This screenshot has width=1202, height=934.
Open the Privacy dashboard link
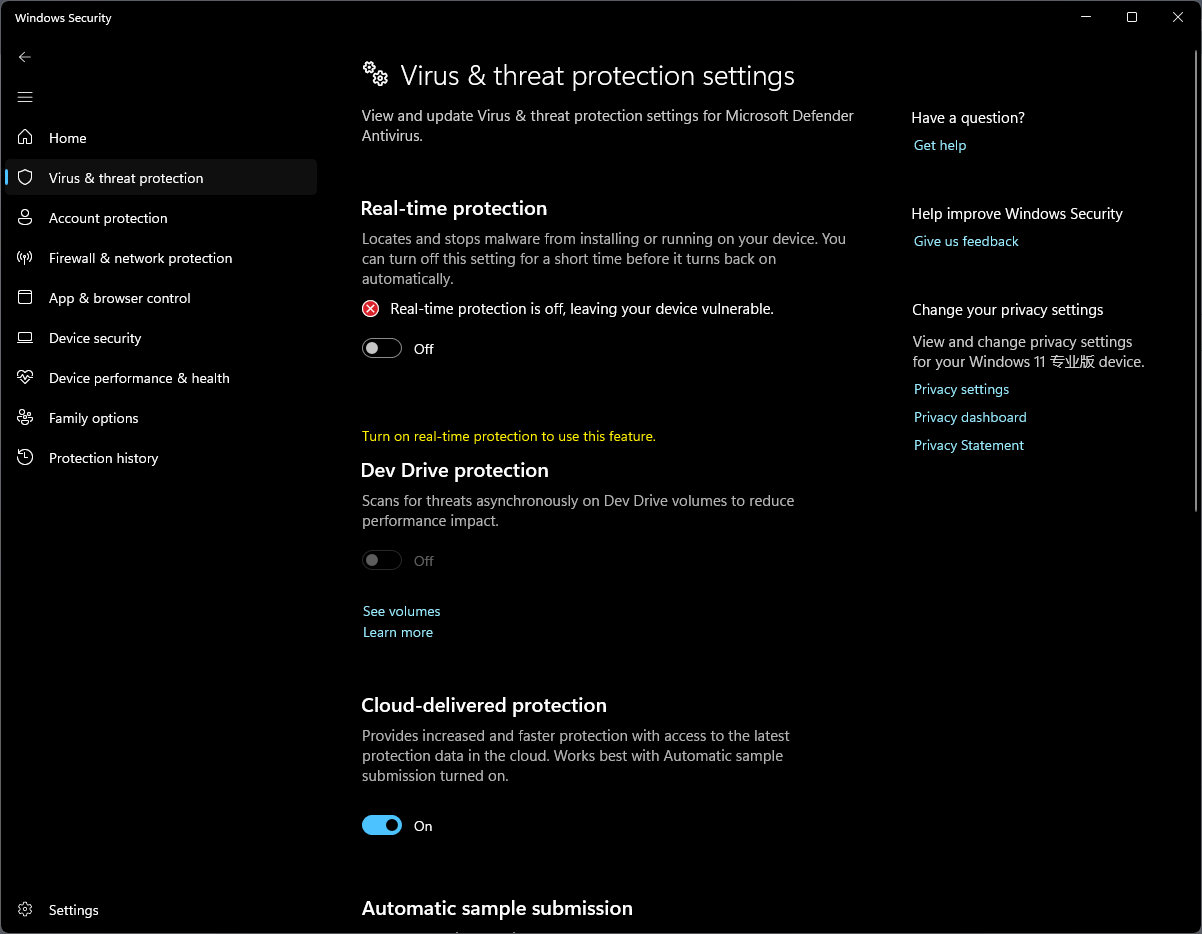pyautogui.click(x=970, y=418)
